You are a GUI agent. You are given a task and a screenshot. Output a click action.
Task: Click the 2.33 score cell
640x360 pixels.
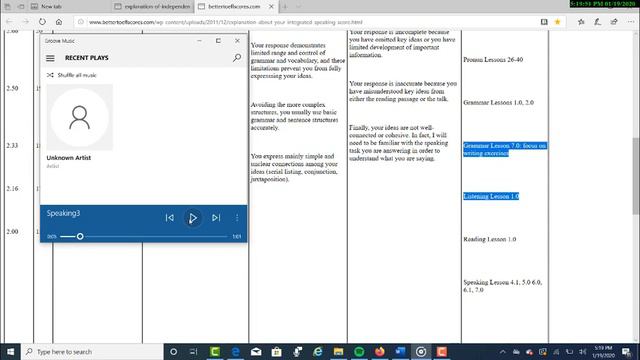pyautogui.click(x=12, y=146)
